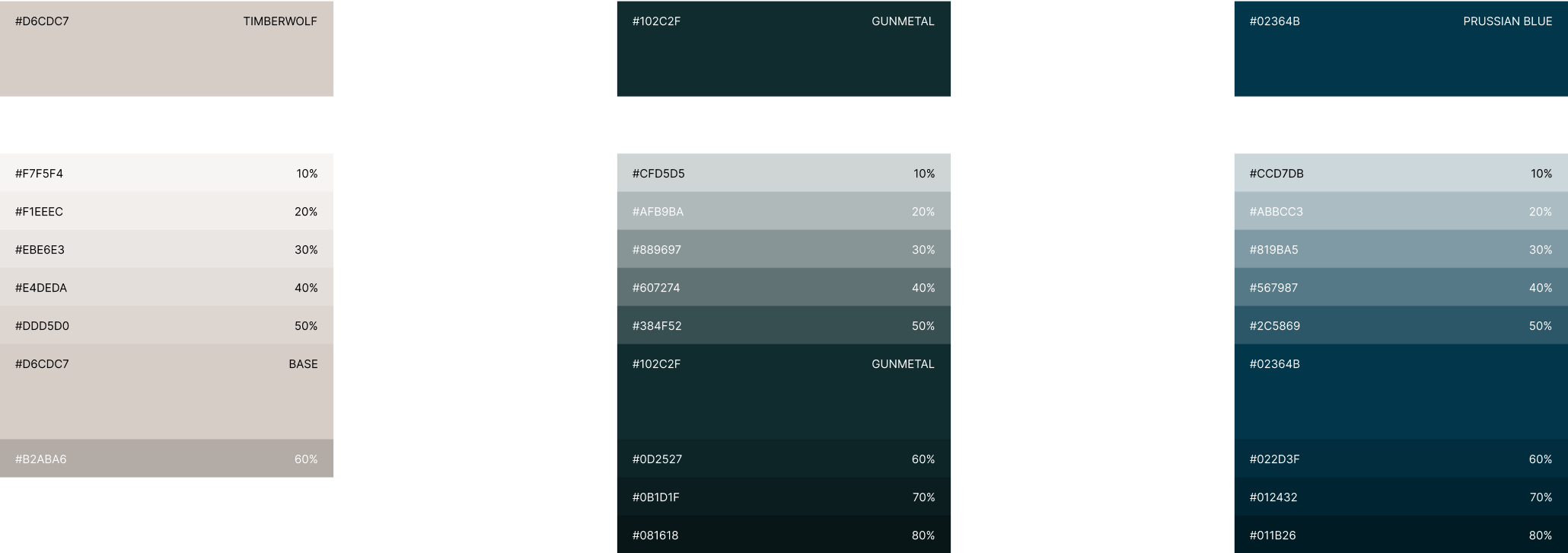The height and width of the screenshot is (553, 1568).
Task: Click the Gunmetal #102C2F header swatch
Action: [x=784, y=49]
